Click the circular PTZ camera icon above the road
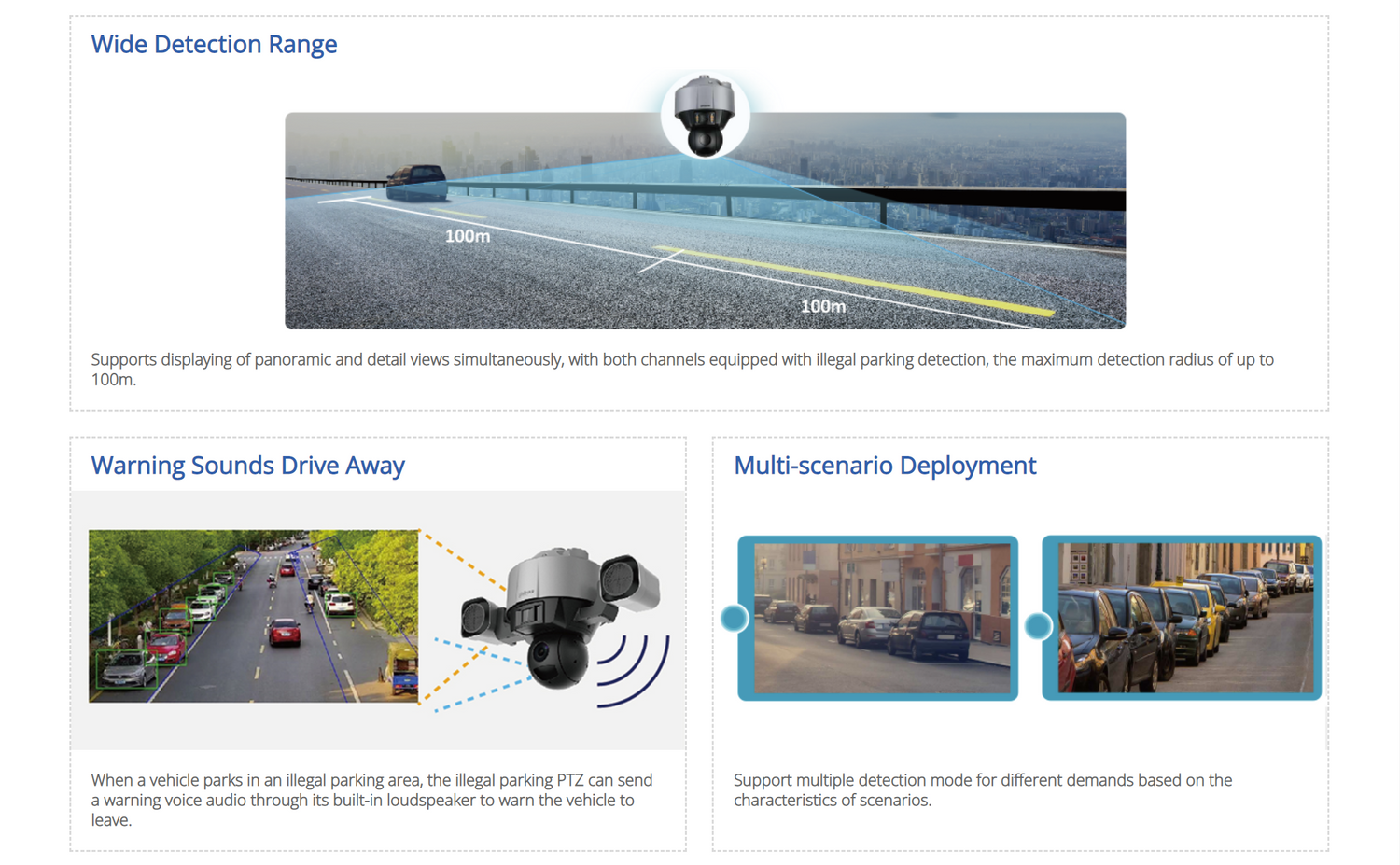Image resolution: width=1400 pixels, height=865 pixels. pyautogui.click(x=705, y=116)
